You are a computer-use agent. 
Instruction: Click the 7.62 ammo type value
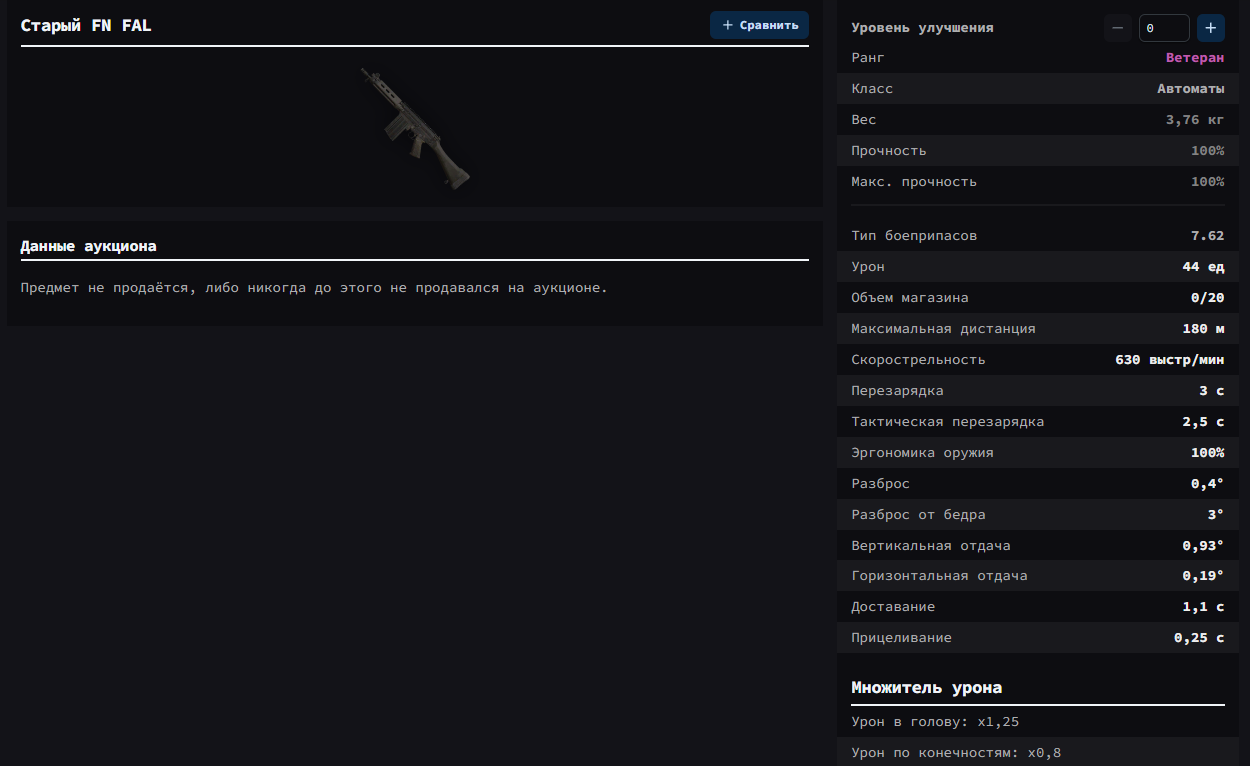pyautogui.click(x=1207, y=236)
